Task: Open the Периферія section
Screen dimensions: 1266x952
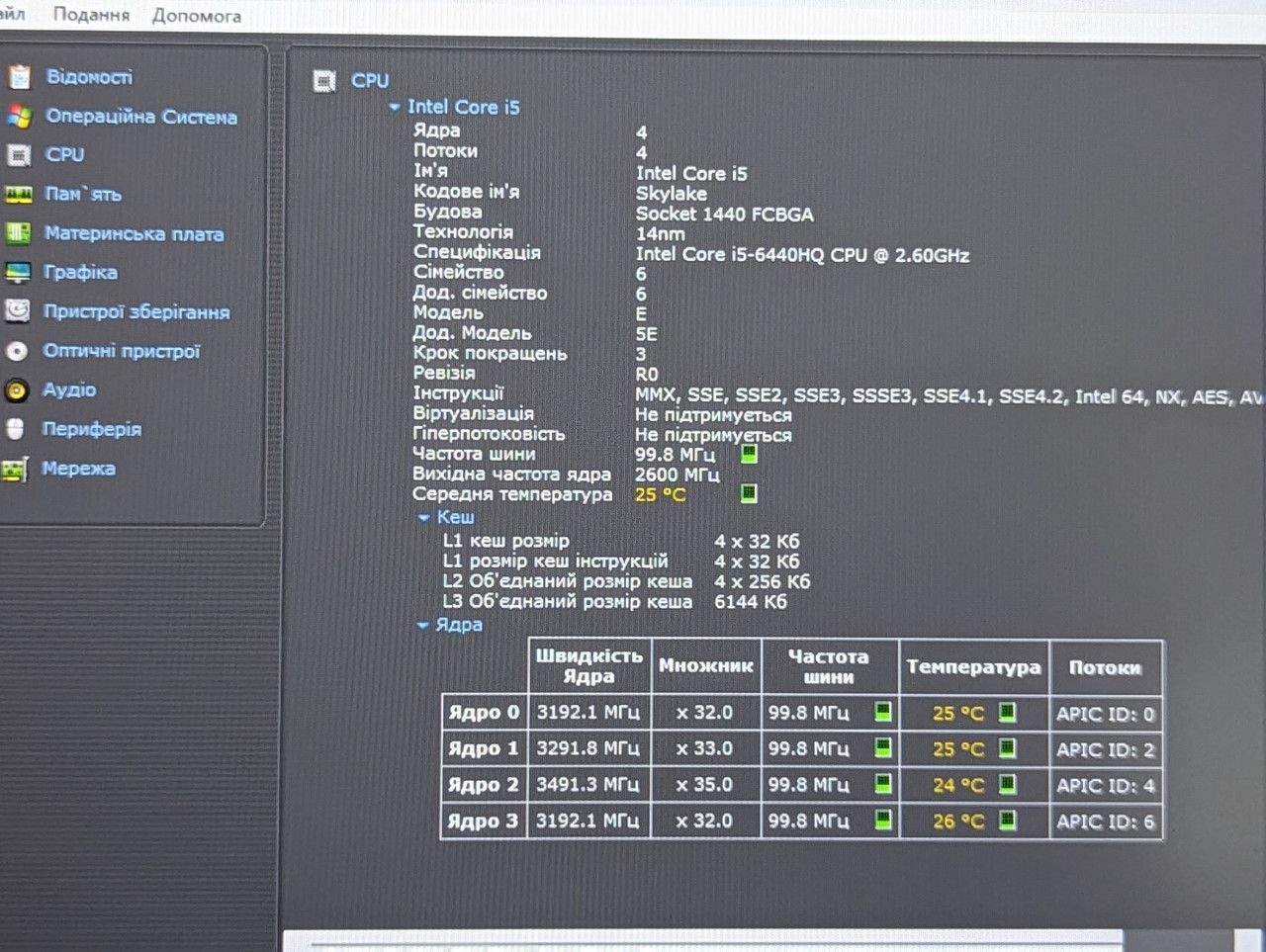Action: (91, 429)
